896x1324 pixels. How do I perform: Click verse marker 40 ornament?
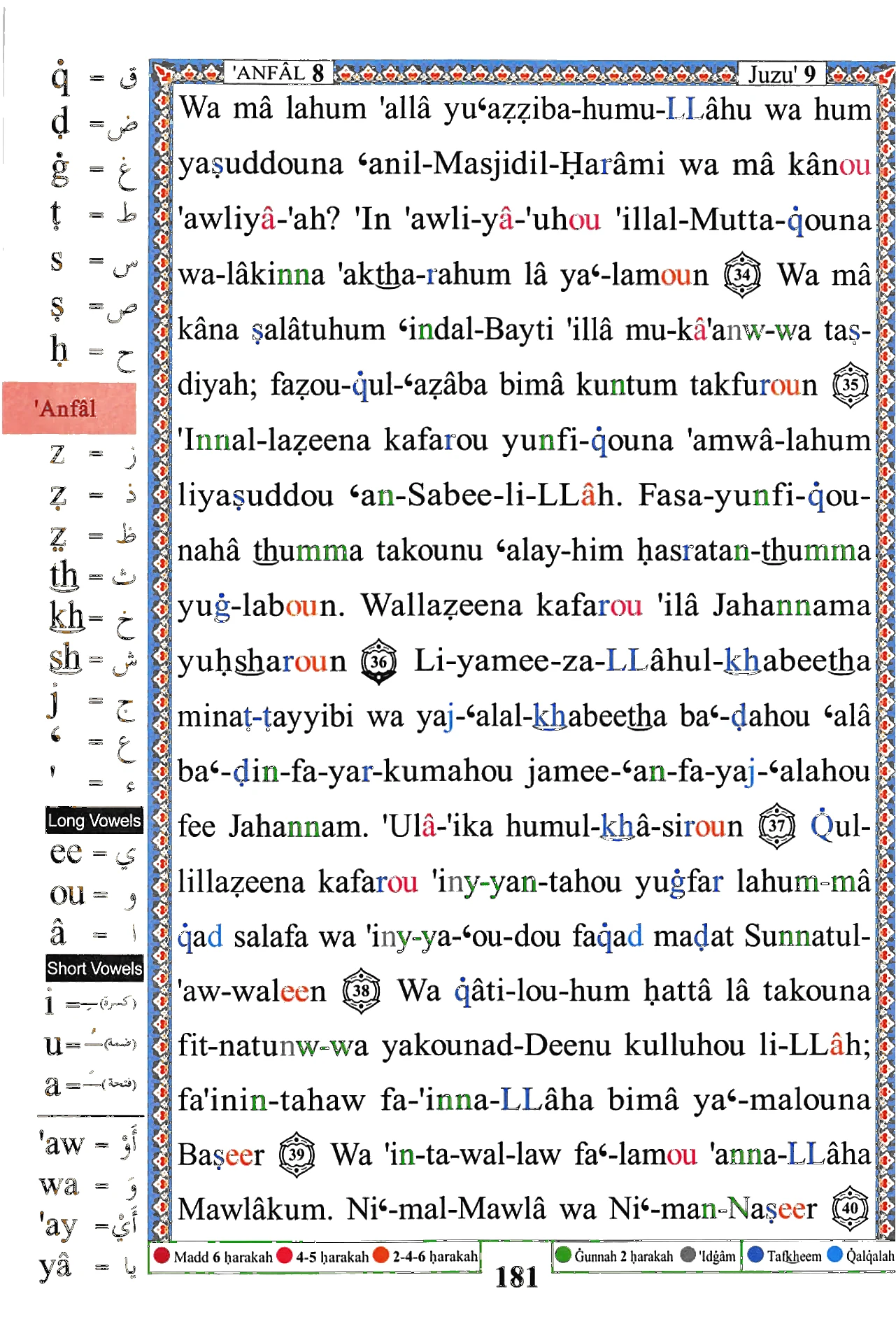pyautogui.click(x=851, y=1208)
